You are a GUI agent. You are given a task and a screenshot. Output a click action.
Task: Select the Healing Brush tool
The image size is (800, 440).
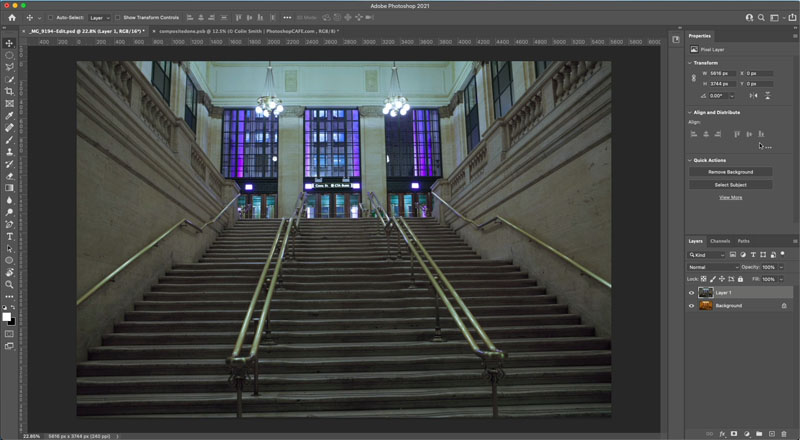point(9,128)
